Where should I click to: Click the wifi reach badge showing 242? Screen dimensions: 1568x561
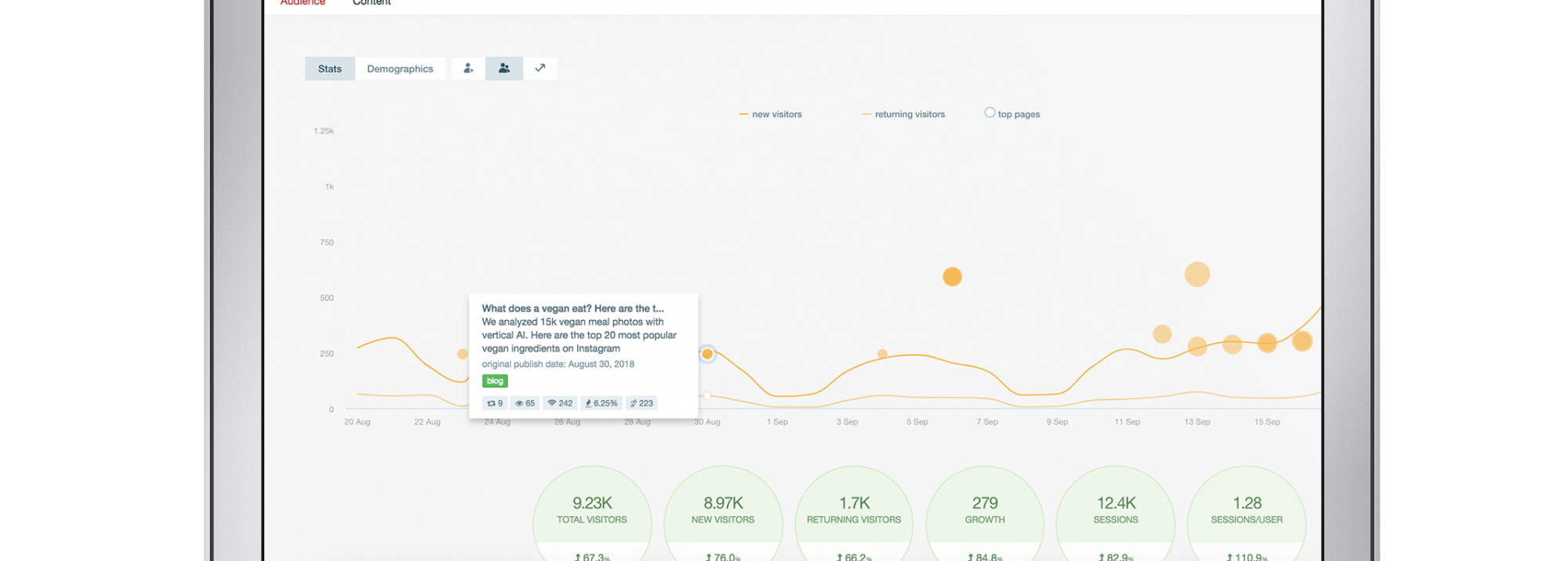point(560,403)
